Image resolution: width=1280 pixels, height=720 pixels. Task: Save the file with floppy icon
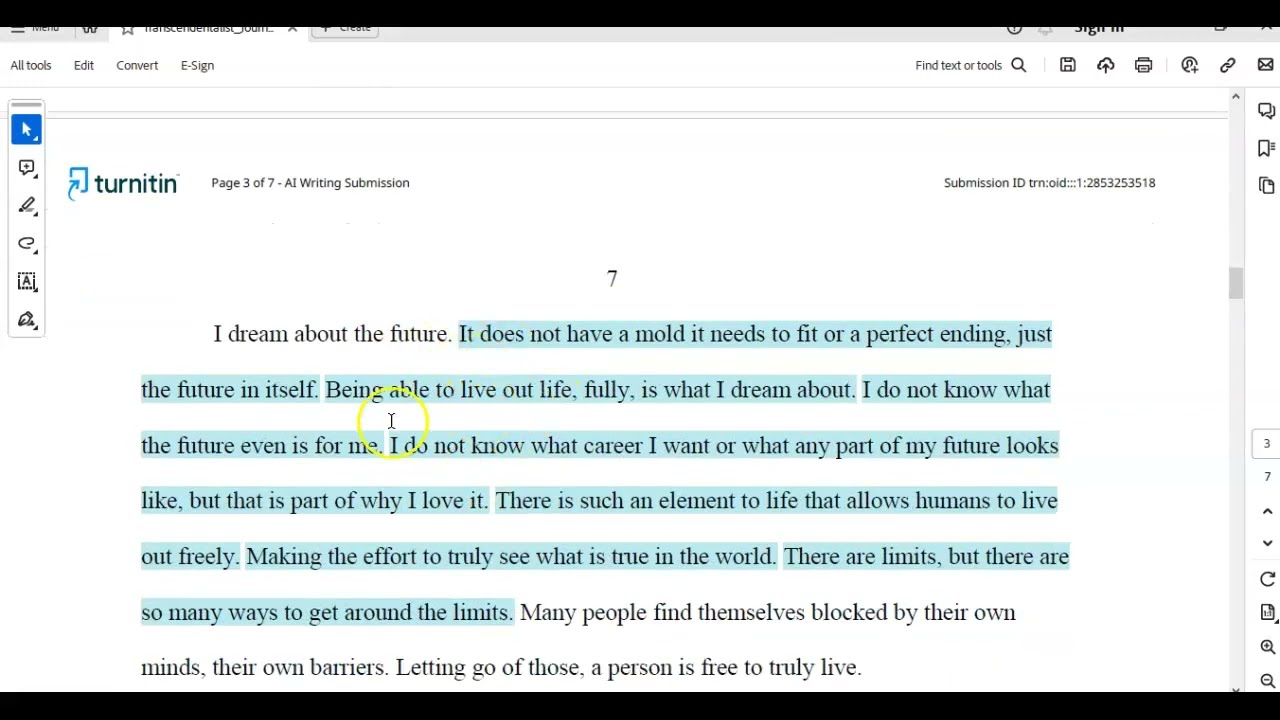(1068, 65)
